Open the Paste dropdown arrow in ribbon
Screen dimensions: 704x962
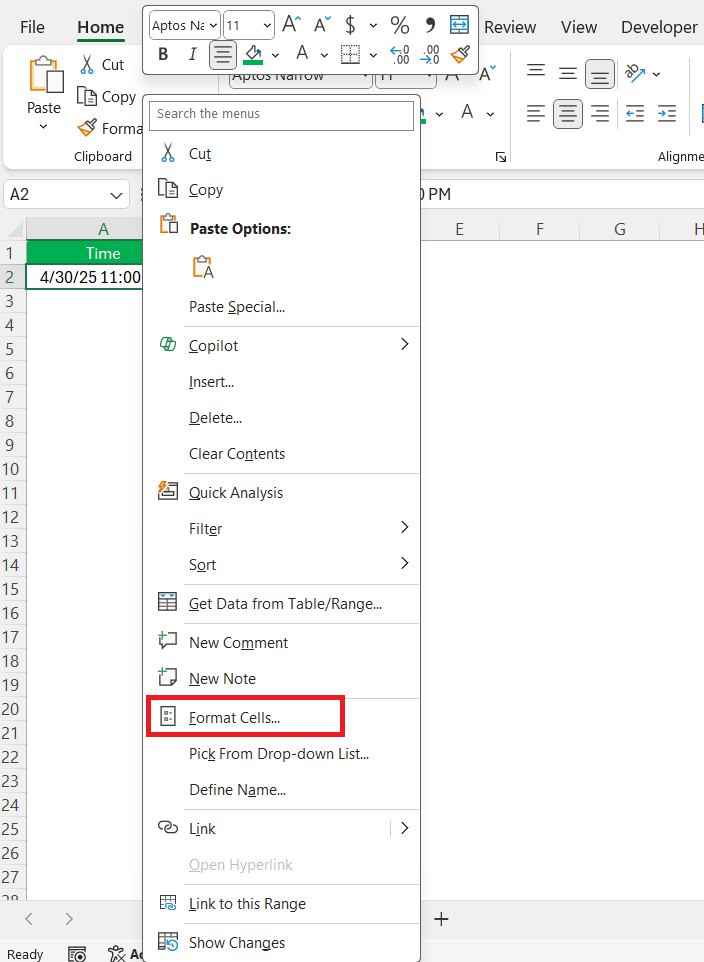(44, 127)
